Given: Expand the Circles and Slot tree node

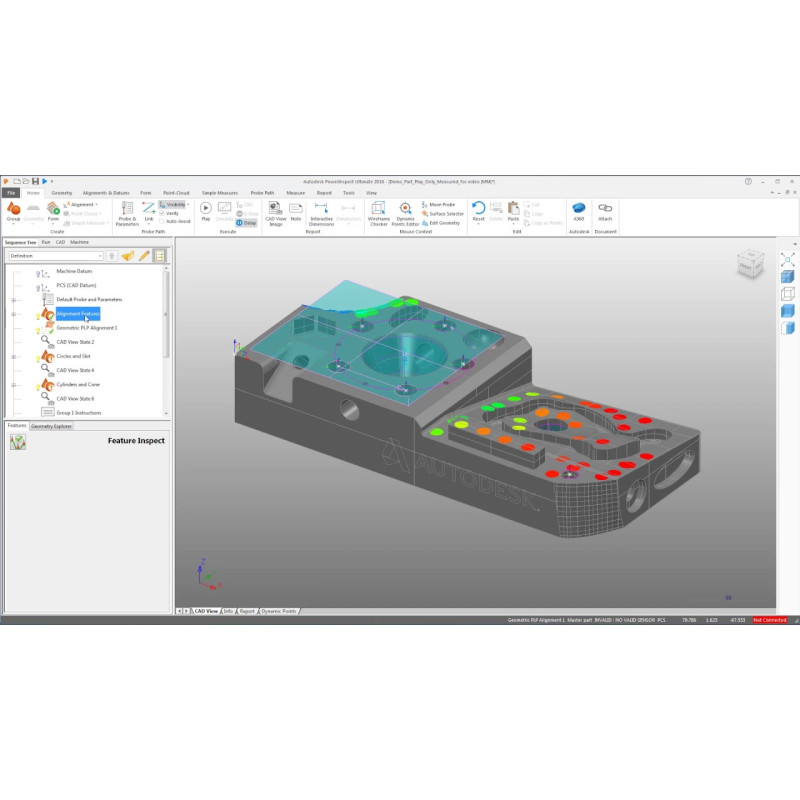Looking at the screenshot, I should coord(13,356).
